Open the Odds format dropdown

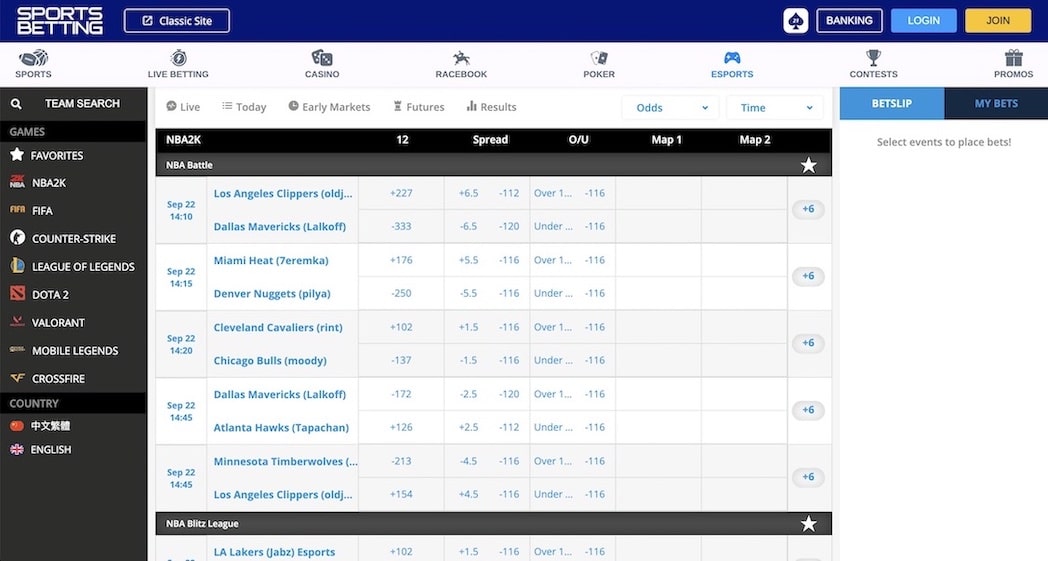pos(670,108)
